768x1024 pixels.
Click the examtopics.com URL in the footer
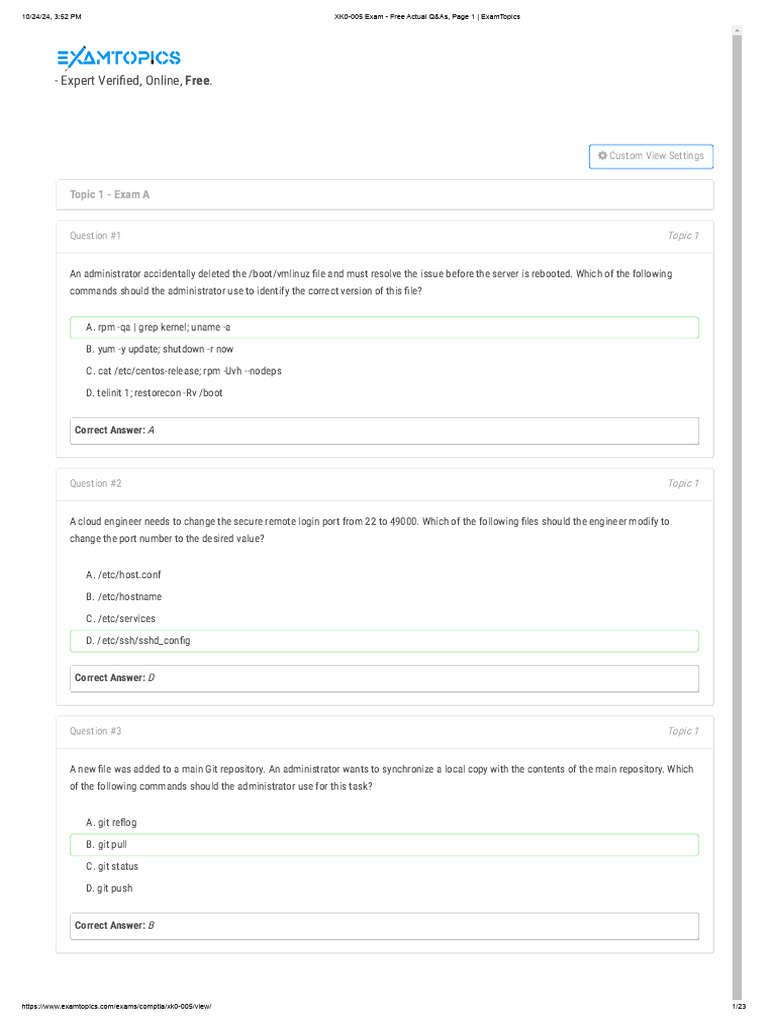[x=116, y=1005]
